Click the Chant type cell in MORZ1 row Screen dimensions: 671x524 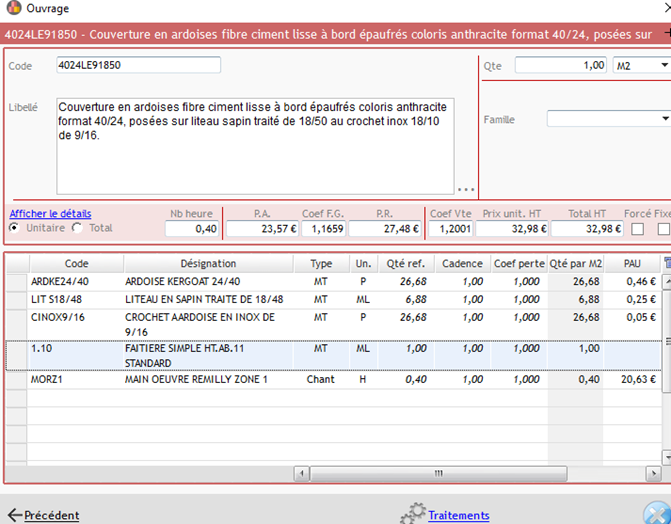coord(321,379)
